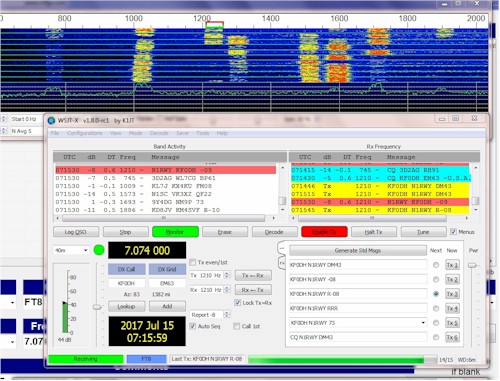This screenshot has height=381, width=500.
Task: Click the audio level slider handle
Action: [97, 307]
